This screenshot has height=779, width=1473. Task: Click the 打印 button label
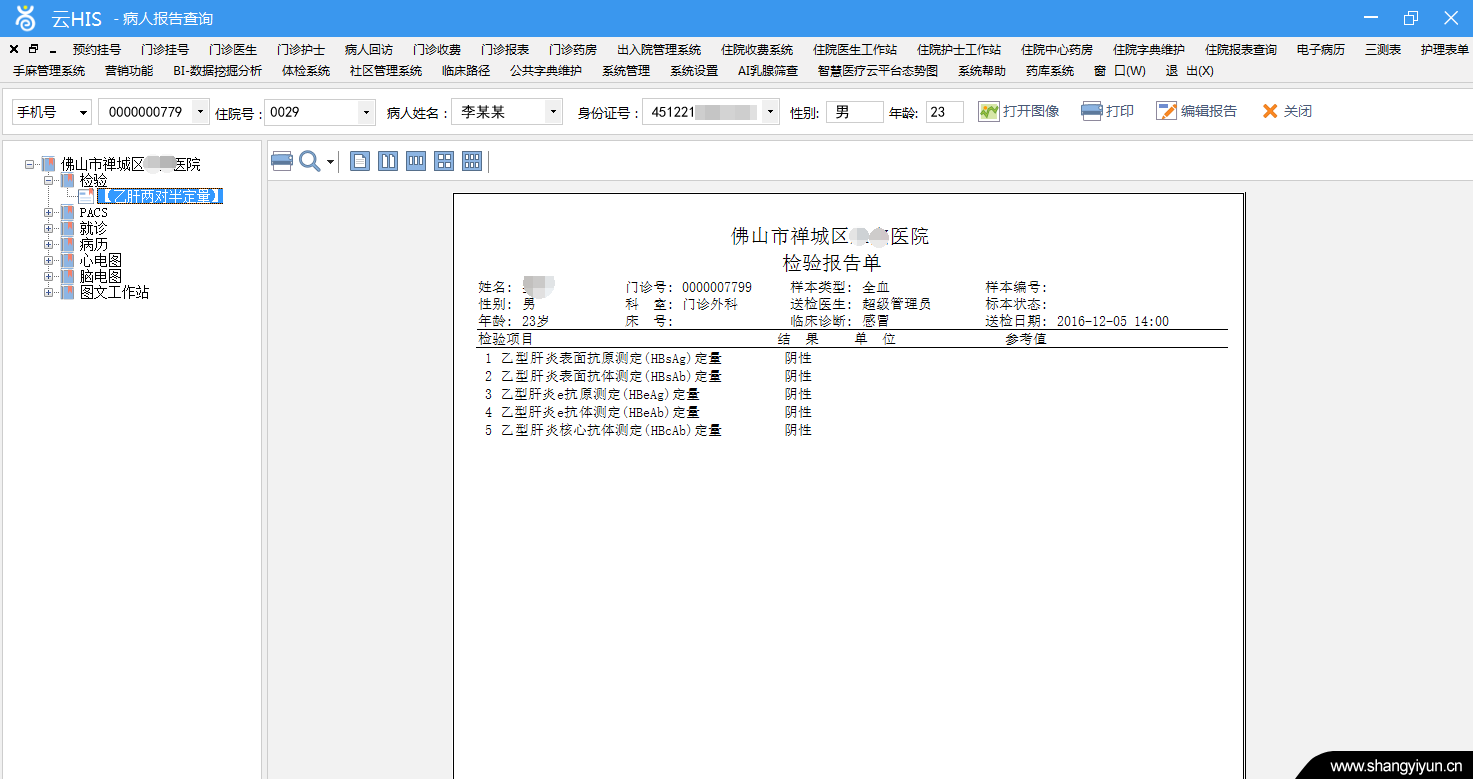click(1120, 111)
